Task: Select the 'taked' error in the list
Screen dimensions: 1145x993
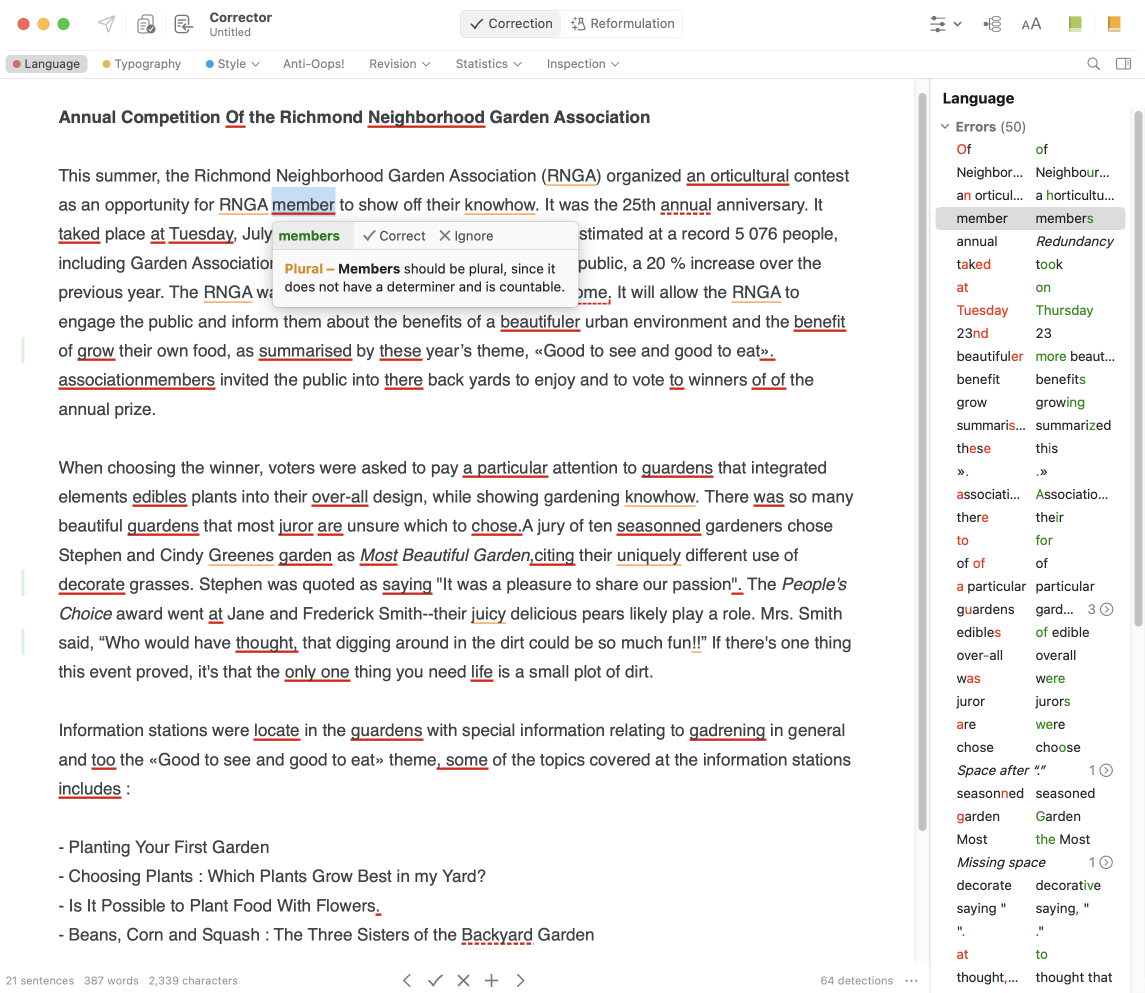Action: click(973, 264)
